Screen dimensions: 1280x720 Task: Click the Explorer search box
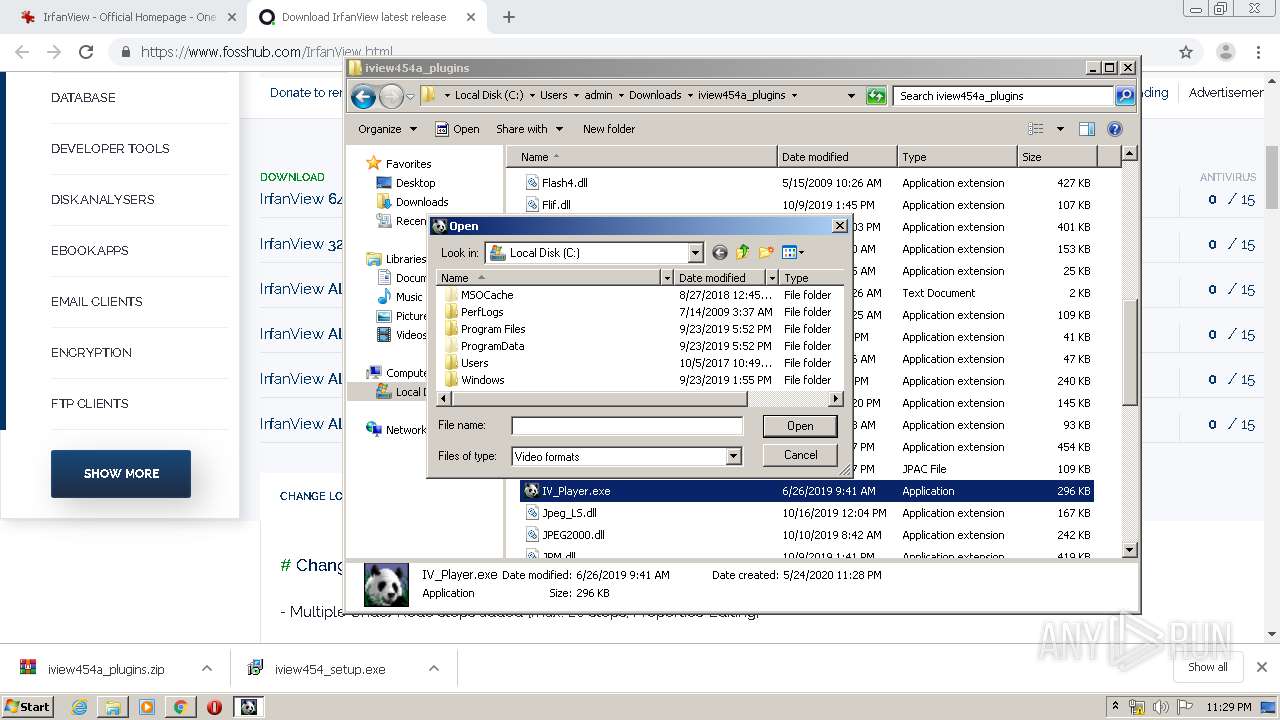coord(1003,96)
